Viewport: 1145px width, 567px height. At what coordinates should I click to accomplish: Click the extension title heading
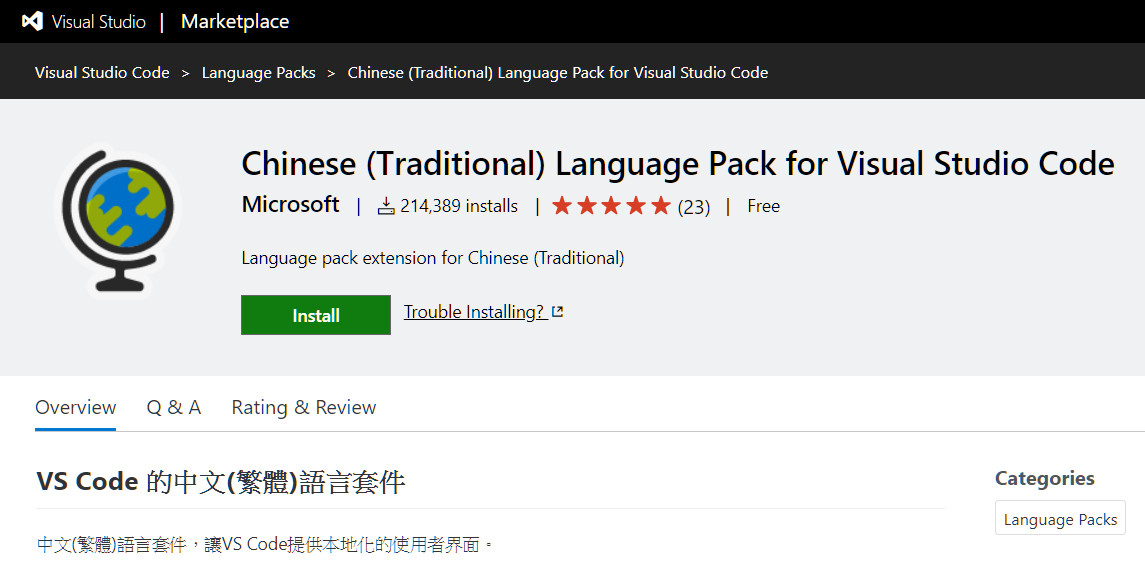point(678,164)
